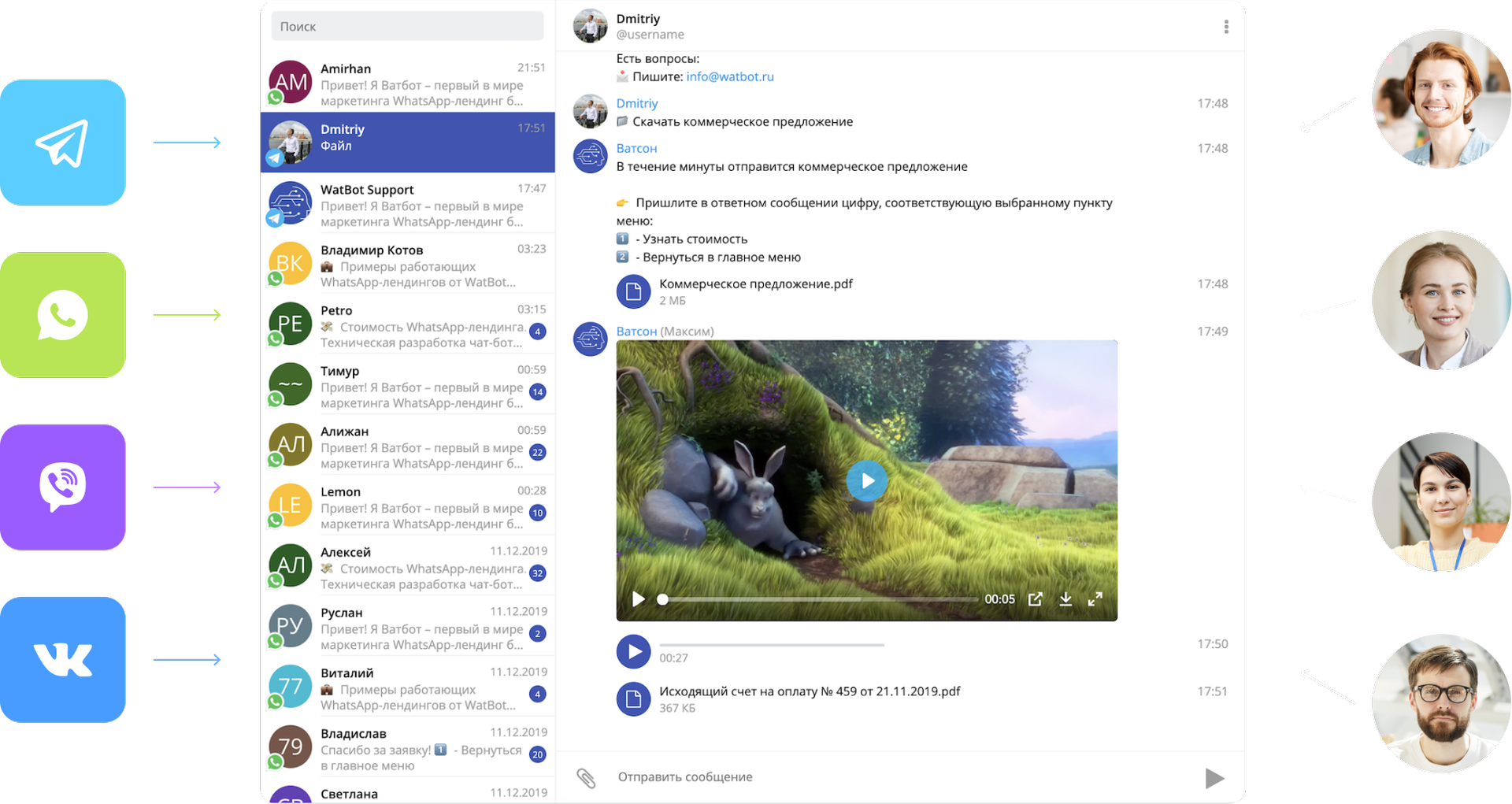Viewport: 1512px width, 804px height.
Task: Click the VK channel icon tile
Action: pos(63,660)
